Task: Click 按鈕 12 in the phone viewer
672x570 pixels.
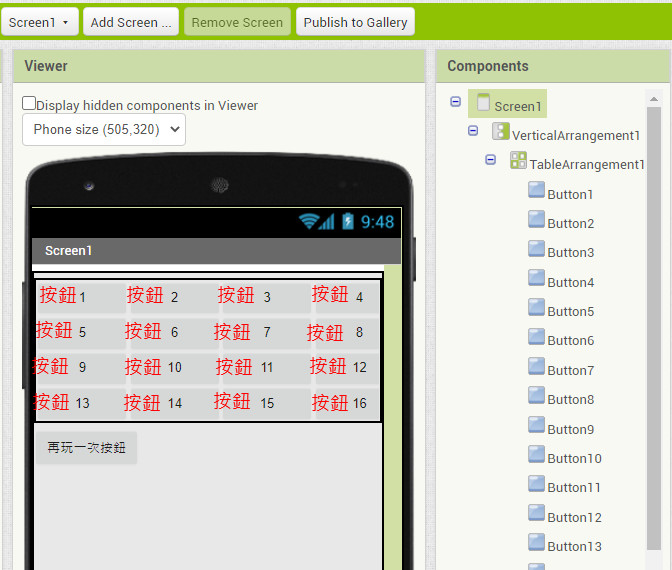Action: point(345,367)
